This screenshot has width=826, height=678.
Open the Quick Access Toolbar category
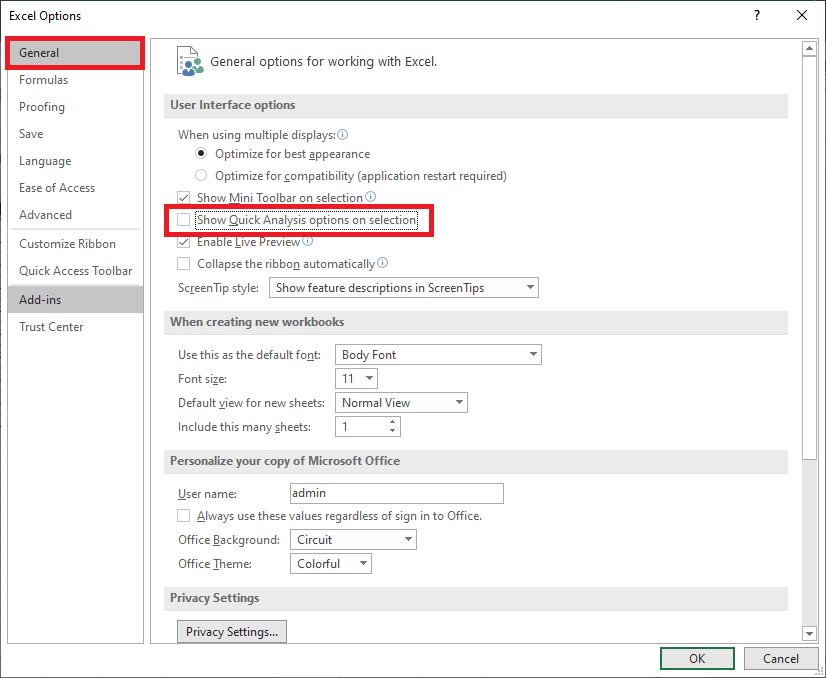(75, 271)
